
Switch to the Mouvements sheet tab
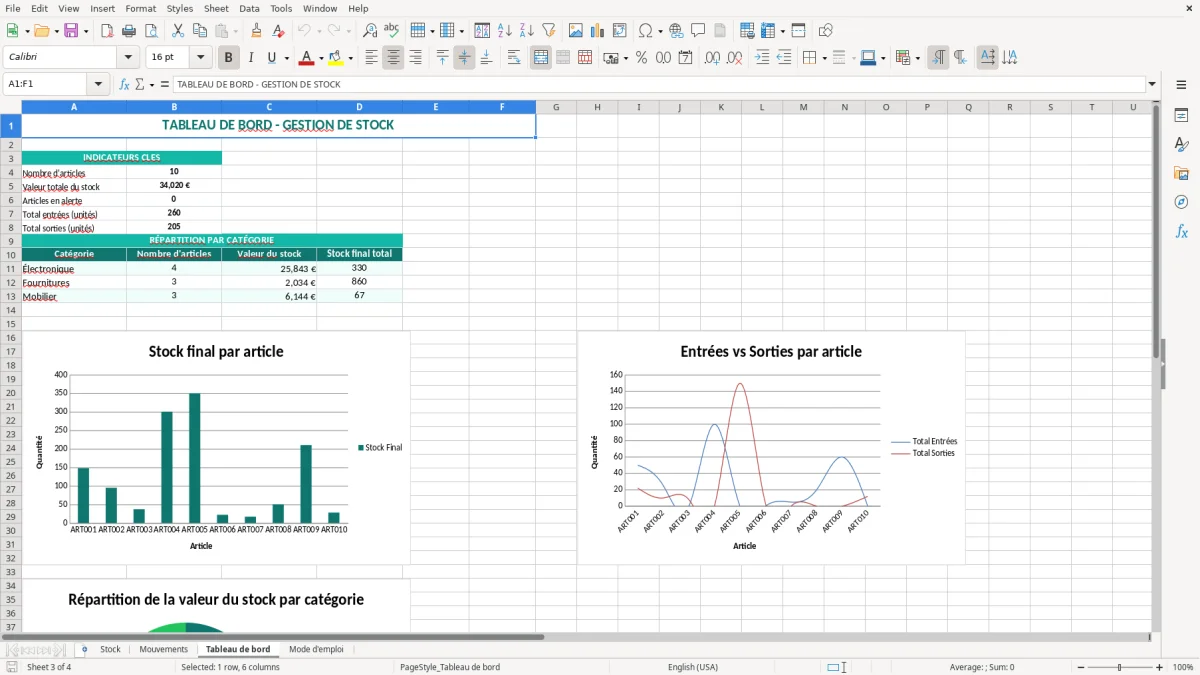pyautogui.click(x=163, y=650)
